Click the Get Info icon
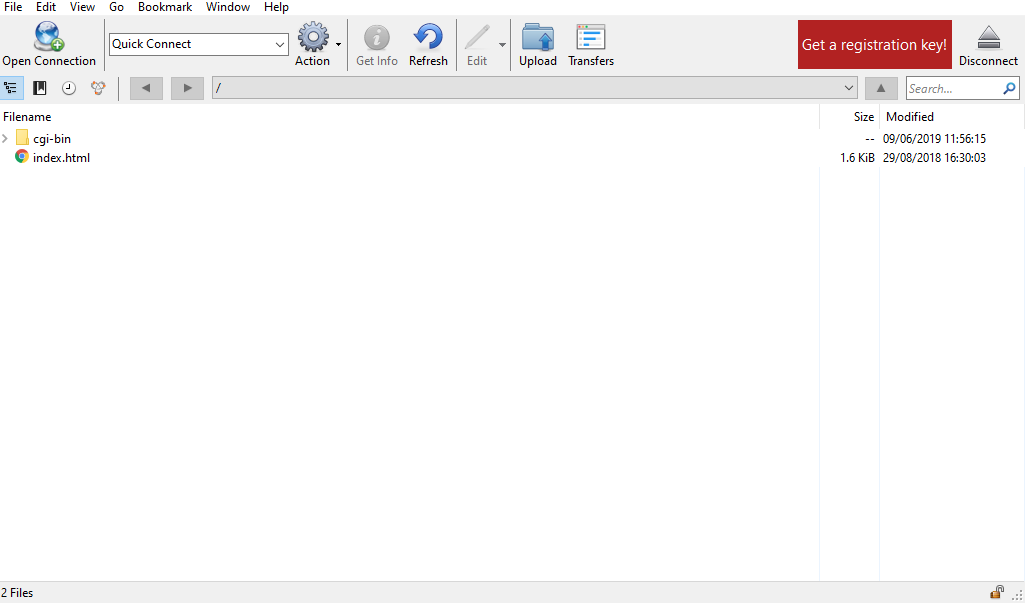 pos(377,37)
